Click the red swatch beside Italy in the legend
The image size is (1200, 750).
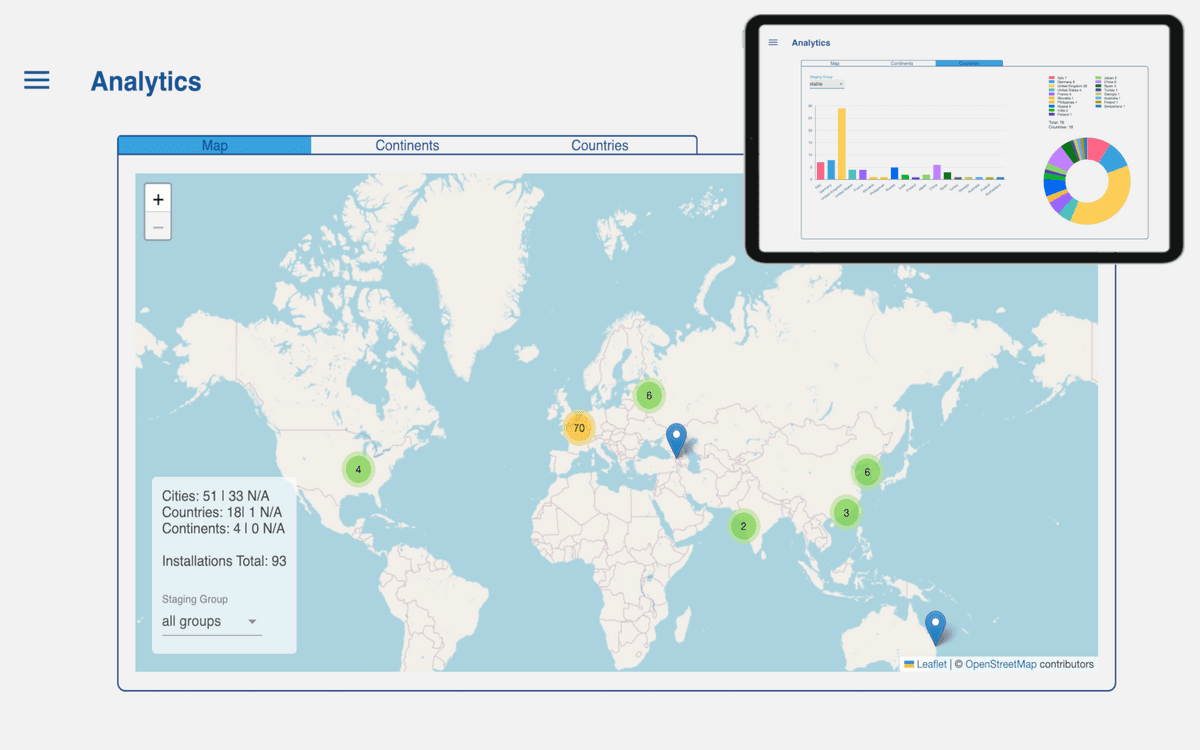click(x=1052, y=77)
